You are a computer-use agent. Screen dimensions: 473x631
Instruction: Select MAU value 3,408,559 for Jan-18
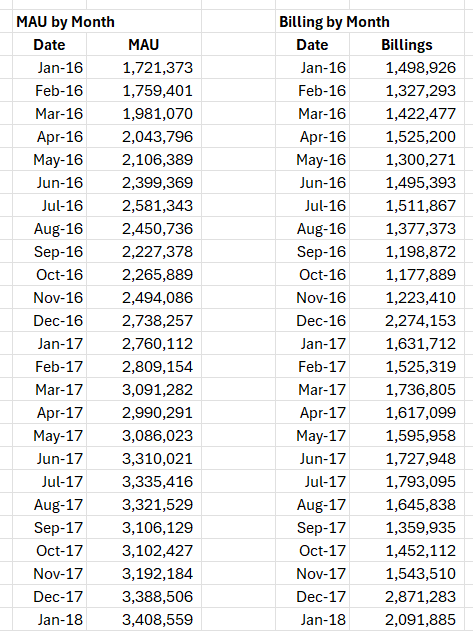coord(144,619)
